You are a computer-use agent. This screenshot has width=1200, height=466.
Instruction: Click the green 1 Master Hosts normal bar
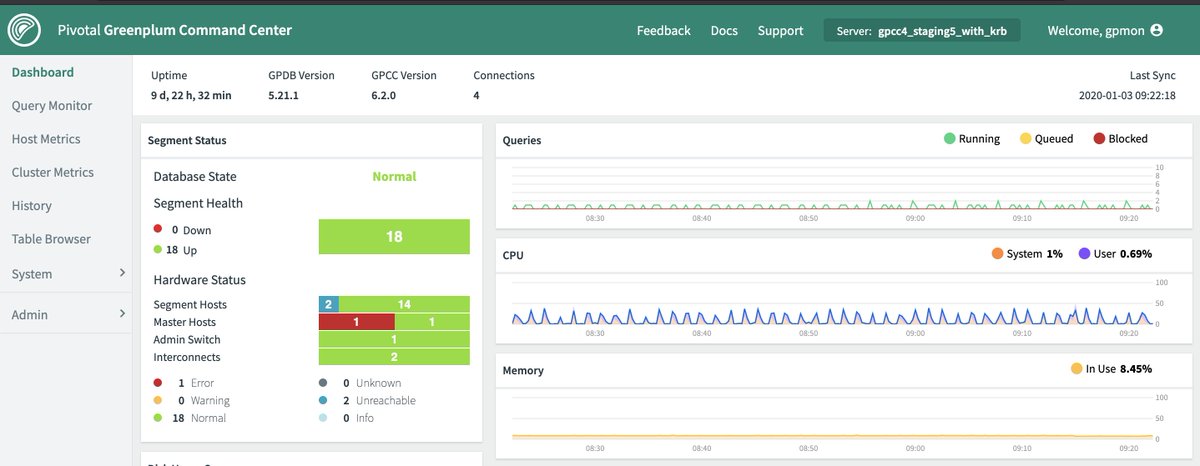432,322
